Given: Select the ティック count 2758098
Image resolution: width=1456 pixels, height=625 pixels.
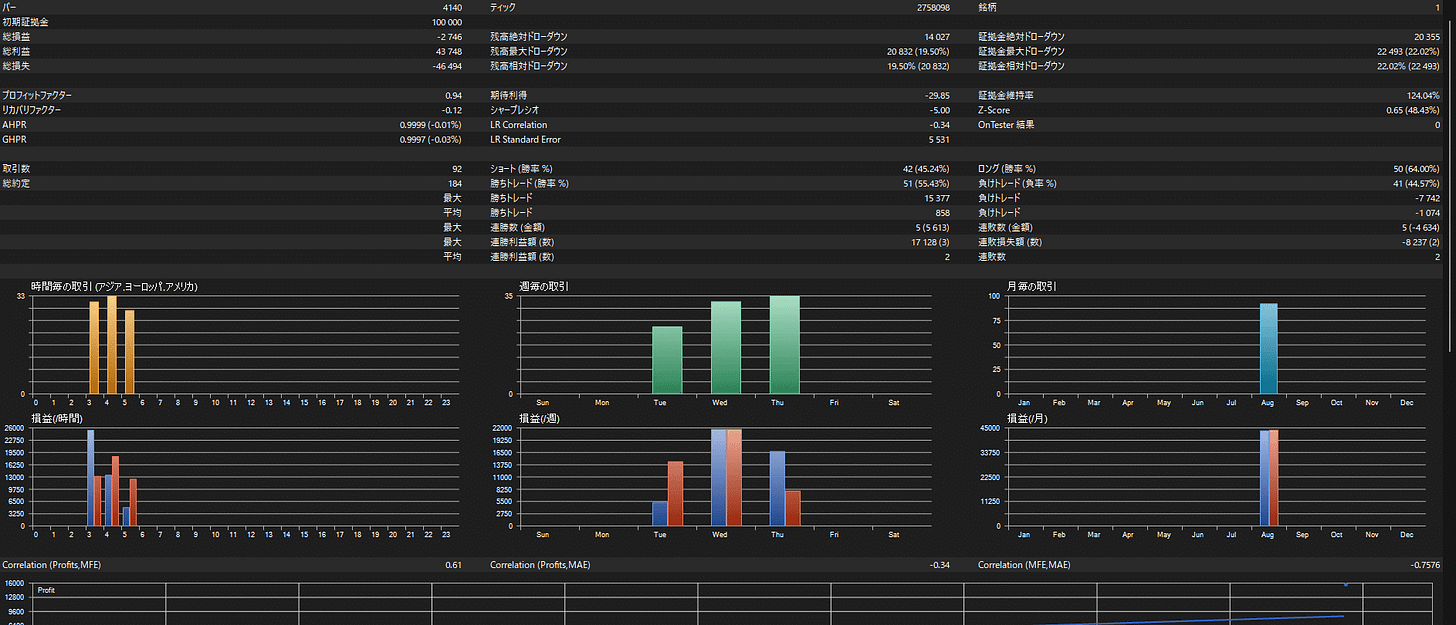Looking at the screenshot, I should [933, 7].
